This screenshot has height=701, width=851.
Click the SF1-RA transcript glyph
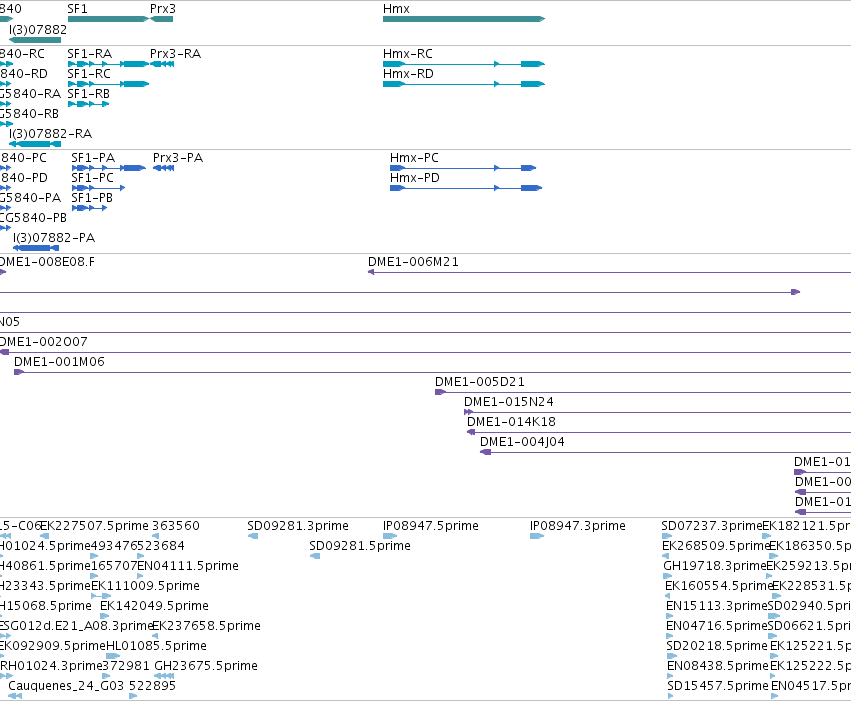tap(108, 64)
